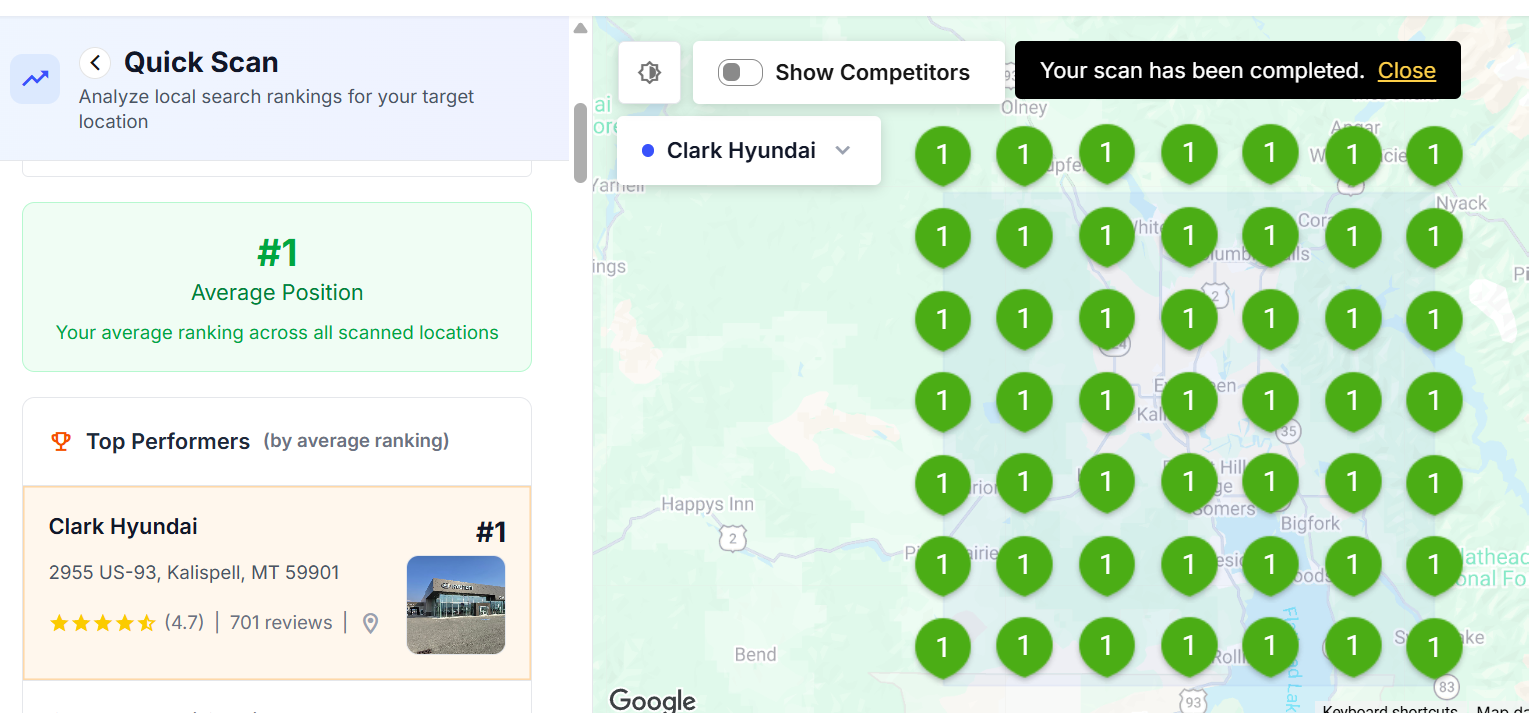The width and height of the screenshot is (1529, 713).
Task: Click the trending chart icon beside Quick Scan
Action: coord(35,78)
